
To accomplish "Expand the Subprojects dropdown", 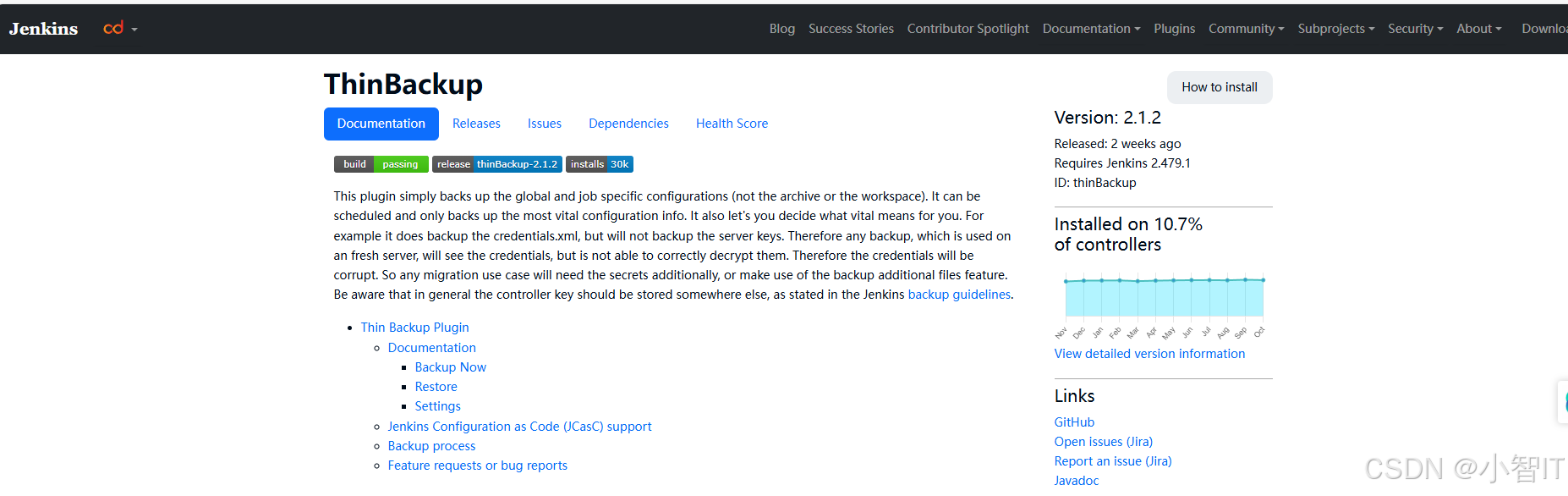I will point(1335,29).
